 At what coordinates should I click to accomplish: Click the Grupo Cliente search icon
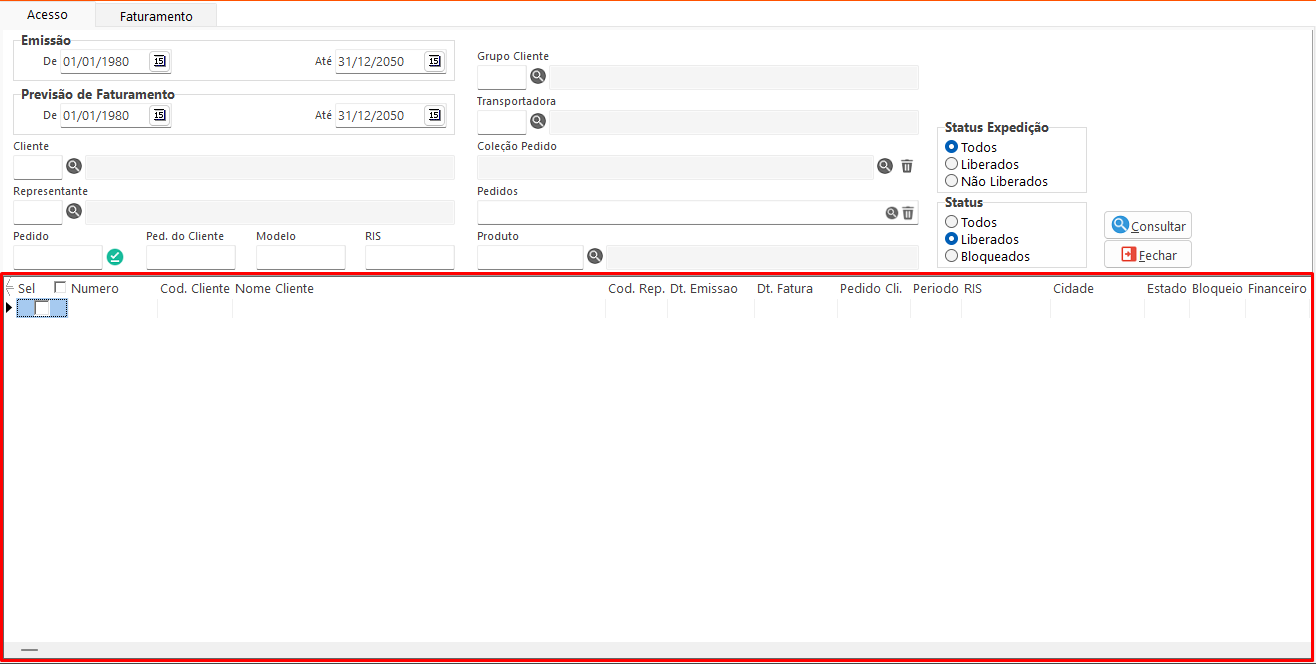point(538,76)
